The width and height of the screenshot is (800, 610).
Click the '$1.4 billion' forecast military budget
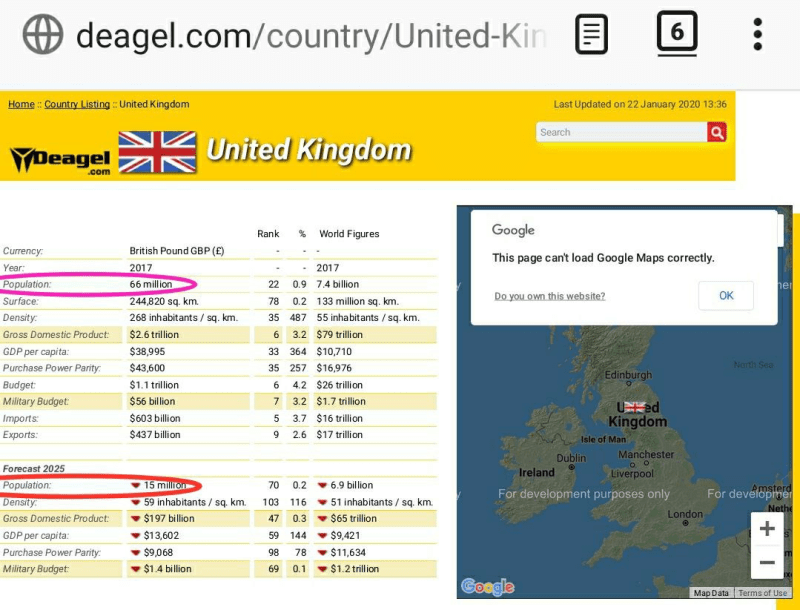(x=167, y=569)
